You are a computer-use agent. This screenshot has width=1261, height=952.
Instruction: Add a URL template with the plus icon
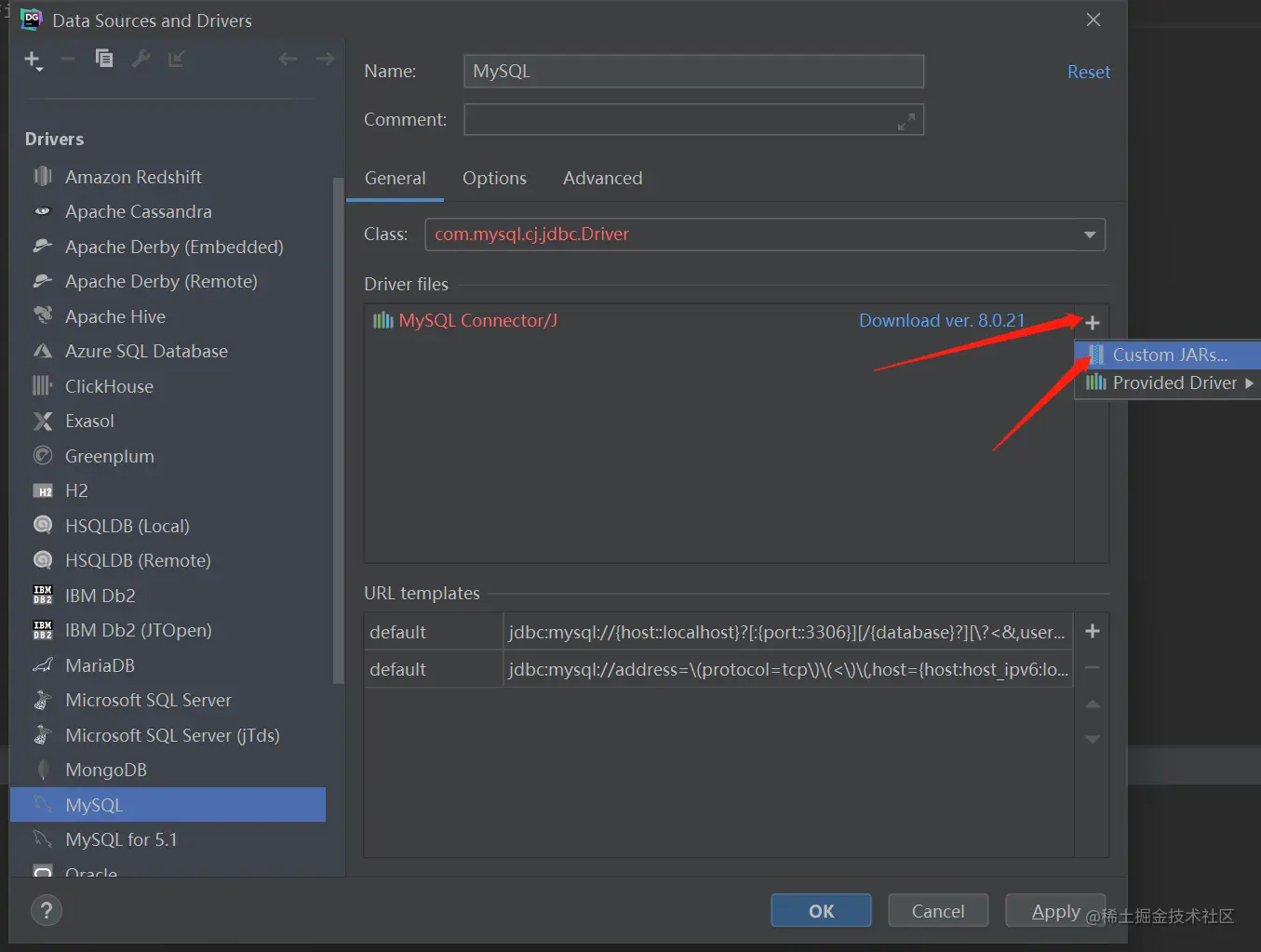point(1093,631)
